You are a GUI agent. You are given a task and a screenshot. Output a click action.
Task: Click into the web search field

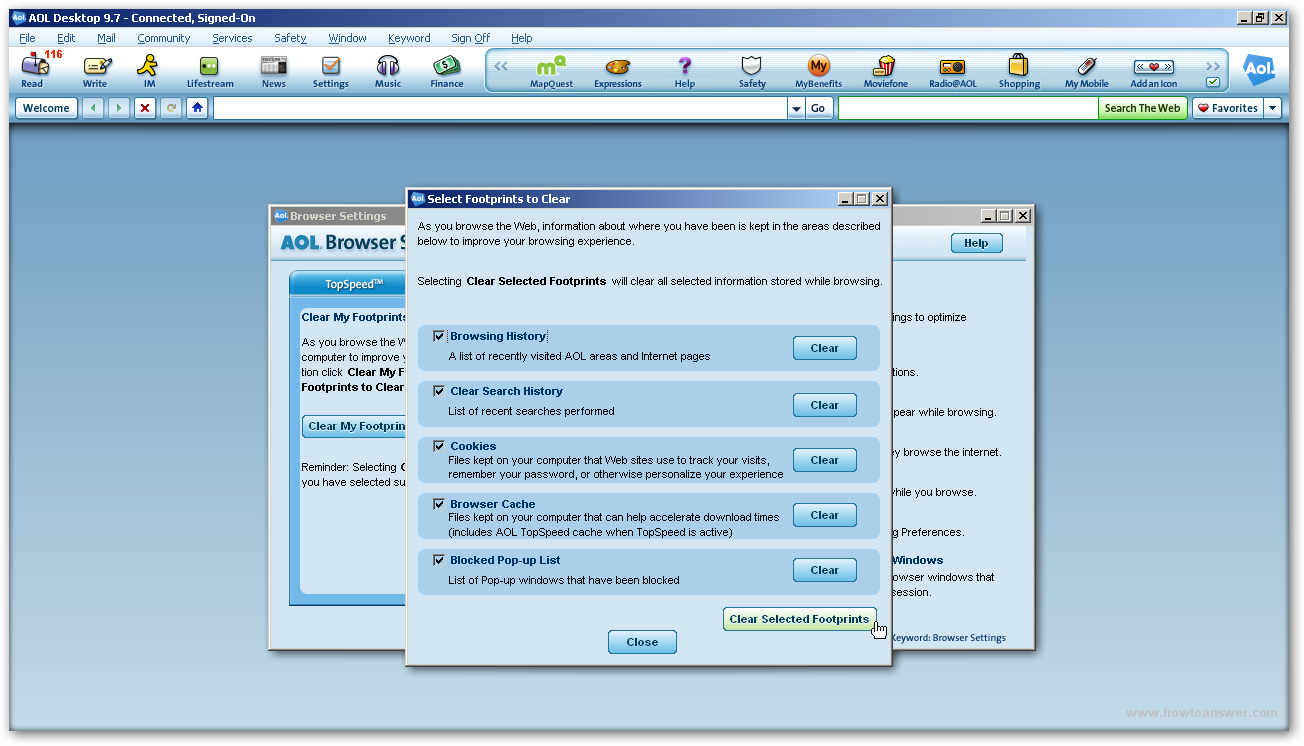968,108
